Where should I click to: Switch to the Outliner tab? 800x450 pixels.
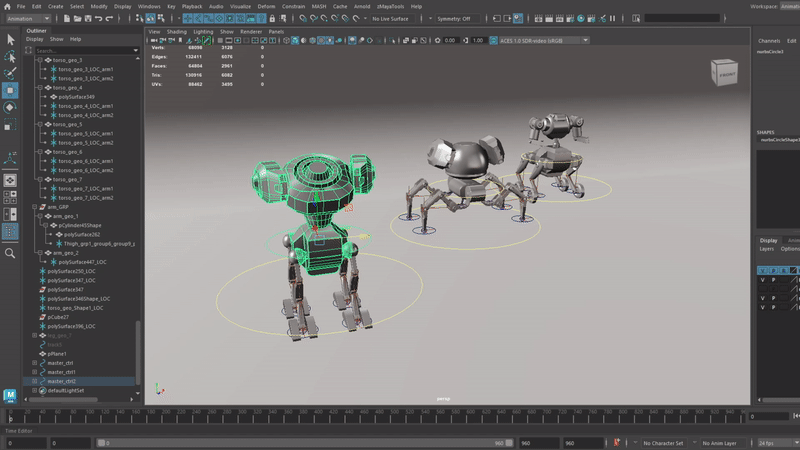tap(36, 31)
